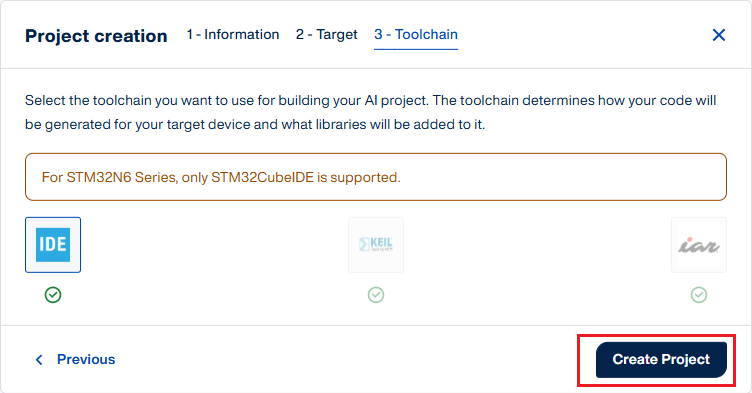The width and height of the screenshot is (752, 393).
Task: Go back using the Previous link
Action: pos(86,359)
